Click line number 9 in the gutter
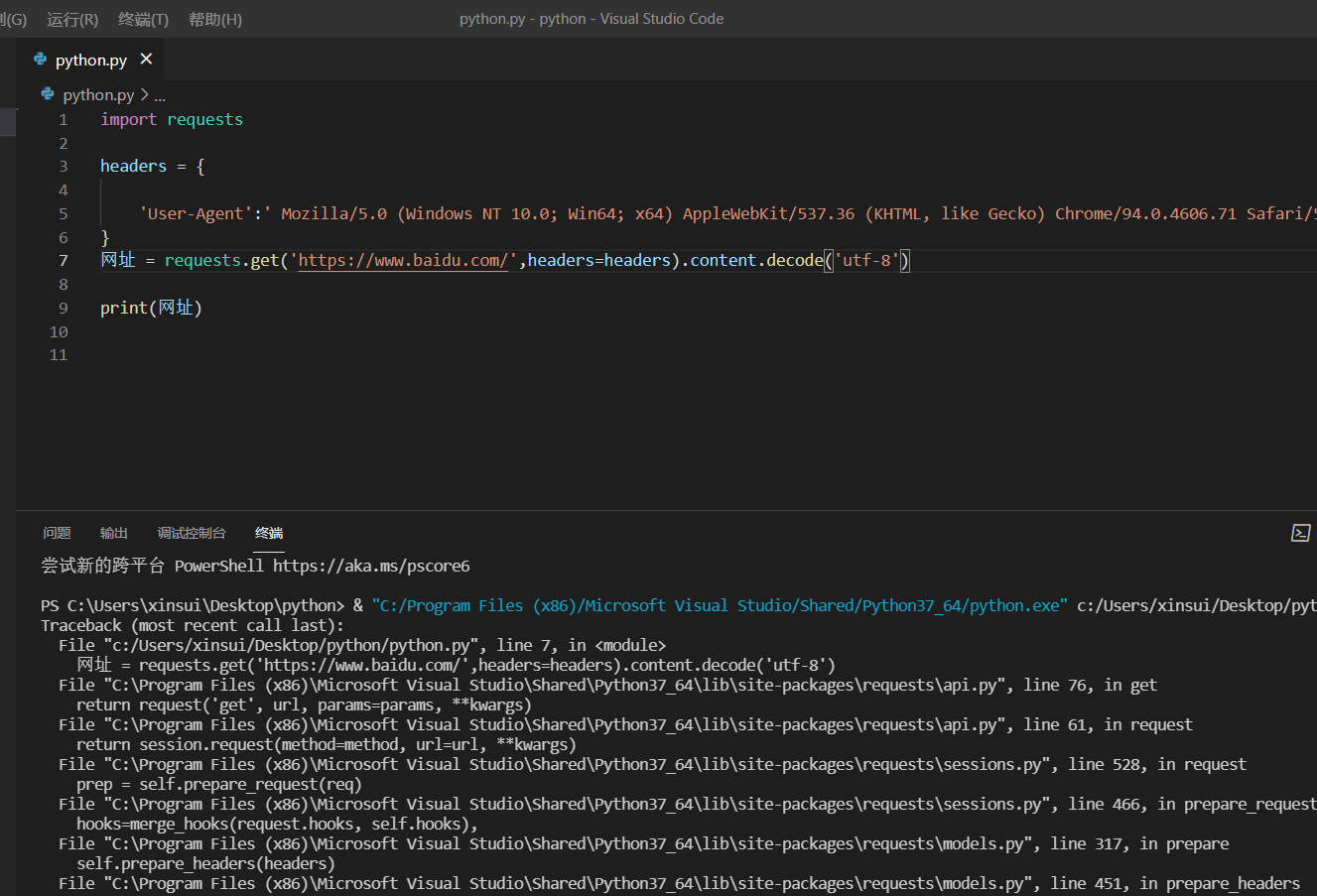1317x896 pixels. point(63,309)
